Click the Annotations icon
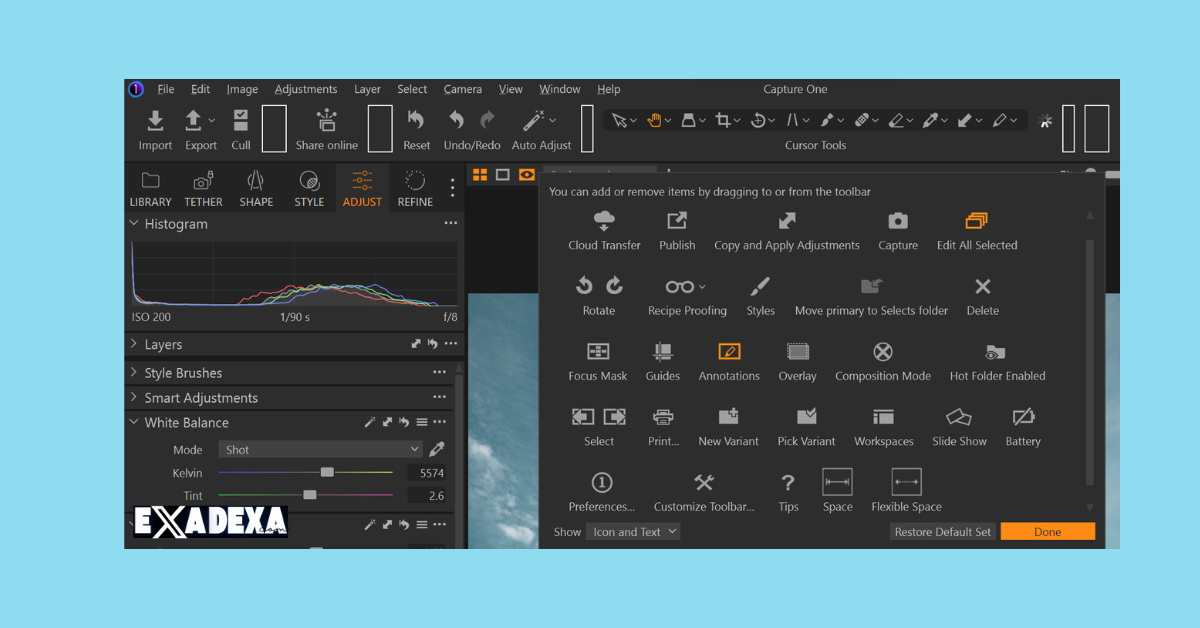Screen dimensions: 1200x628 point(729,352)
